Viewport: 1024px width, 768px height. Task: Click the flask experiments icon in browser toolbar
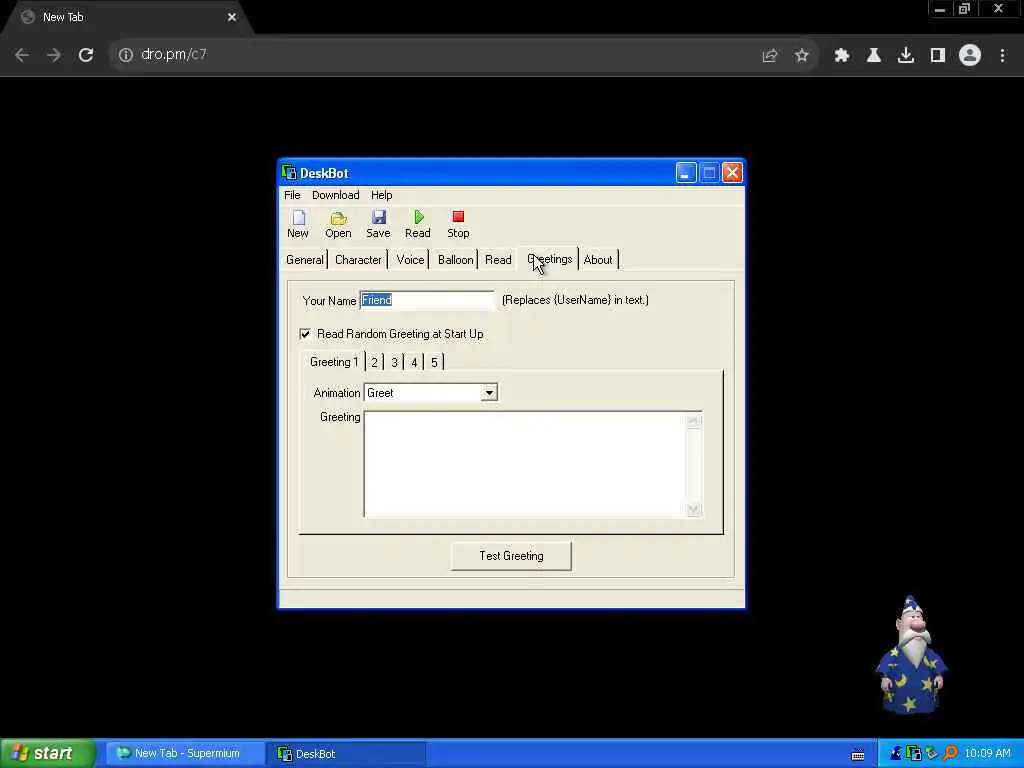pos(874,56)
